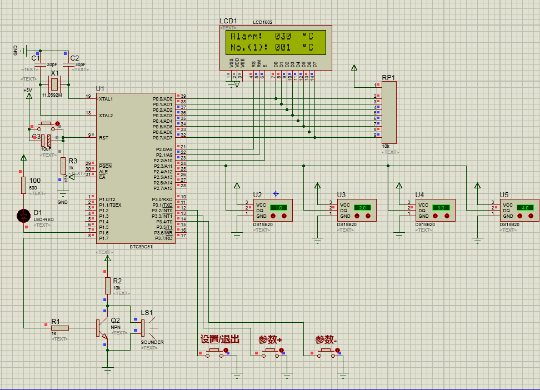Click the LCD1 reference label
The height and width of the screenshot is (390, 540).
click(x=228, y=21)
